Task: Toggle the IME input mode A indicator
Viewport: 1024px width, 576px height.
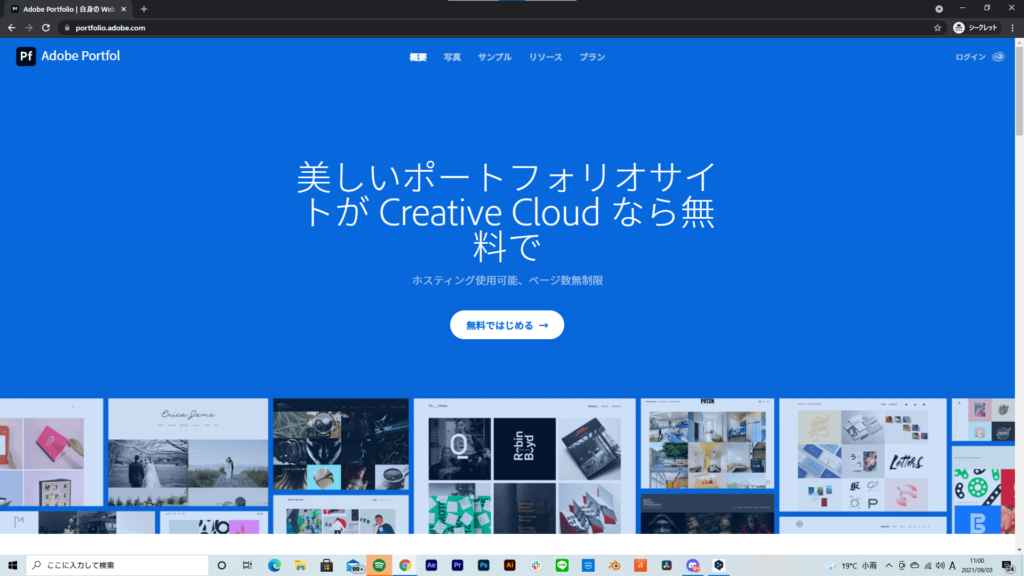Action: coord(952,566)
